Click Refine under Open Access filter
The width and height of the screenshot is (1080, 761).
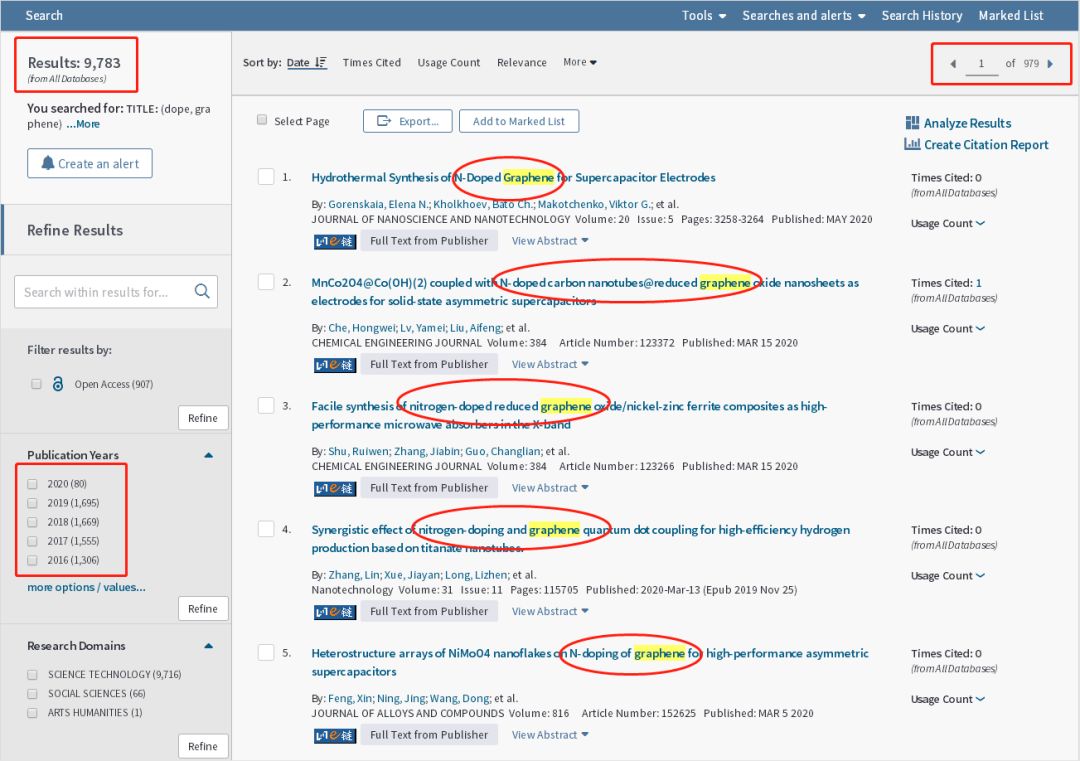202,418
